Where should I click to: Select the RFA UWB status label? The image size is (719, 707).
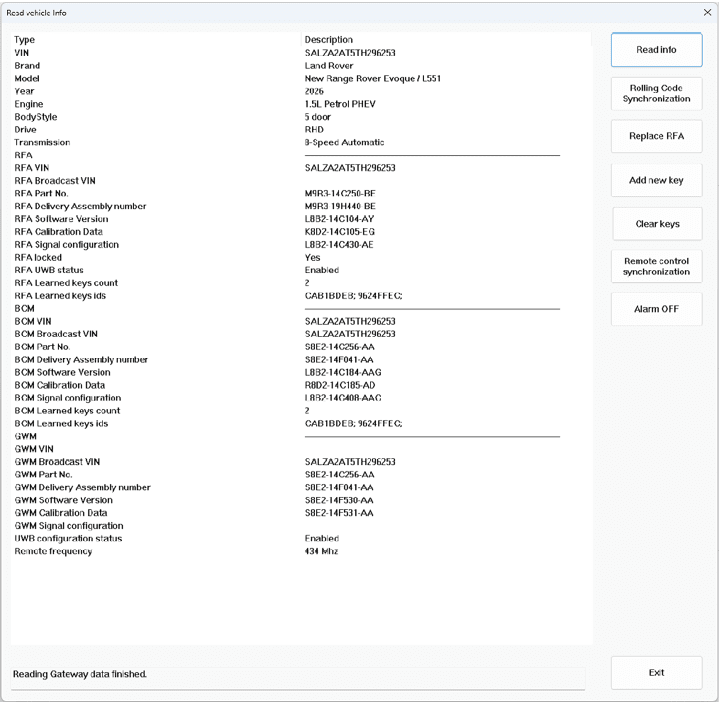coord(49,270)
